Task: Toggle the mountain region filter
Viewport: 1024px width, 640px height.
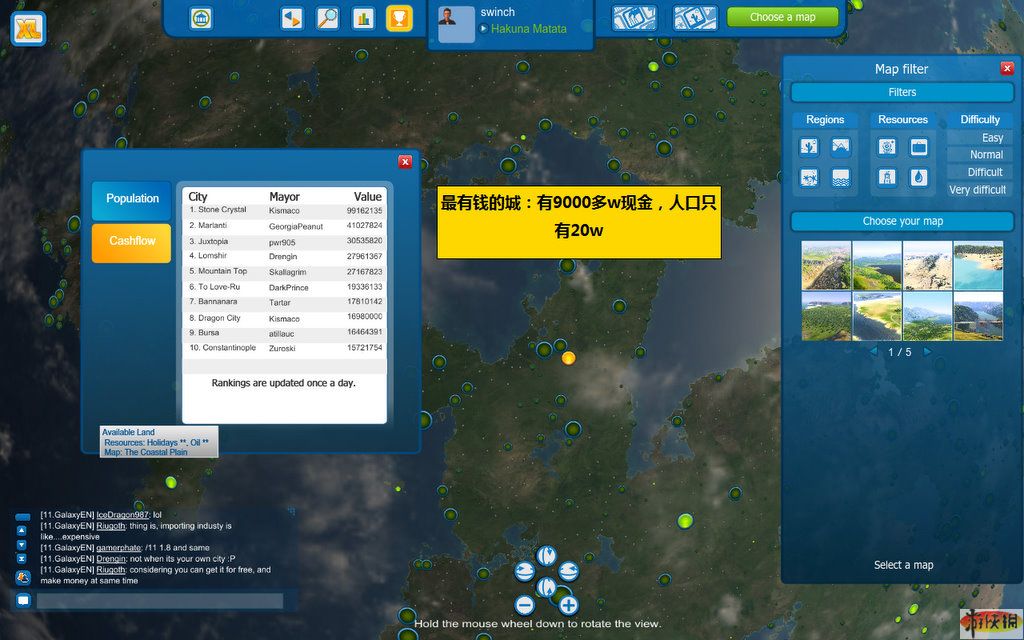Action: (840, 146)
